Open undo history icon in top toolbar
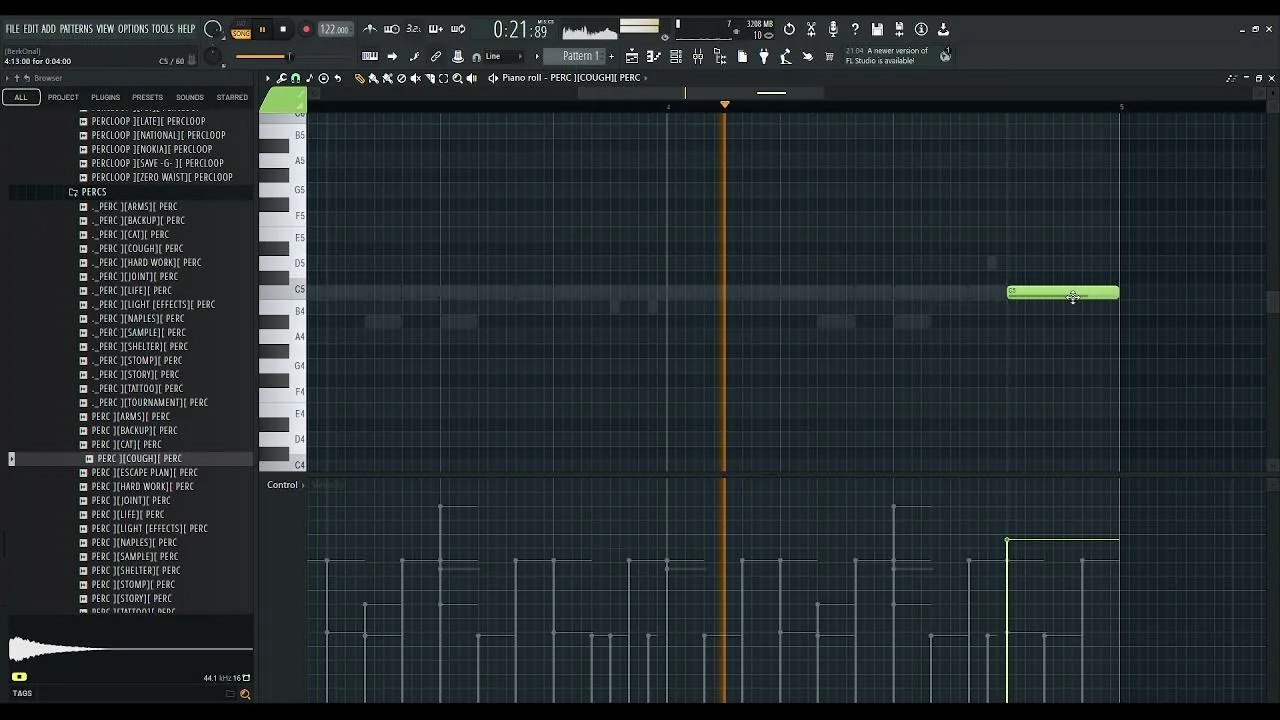The width and height of the screenshot is (1280, 720). click(789, 29)
